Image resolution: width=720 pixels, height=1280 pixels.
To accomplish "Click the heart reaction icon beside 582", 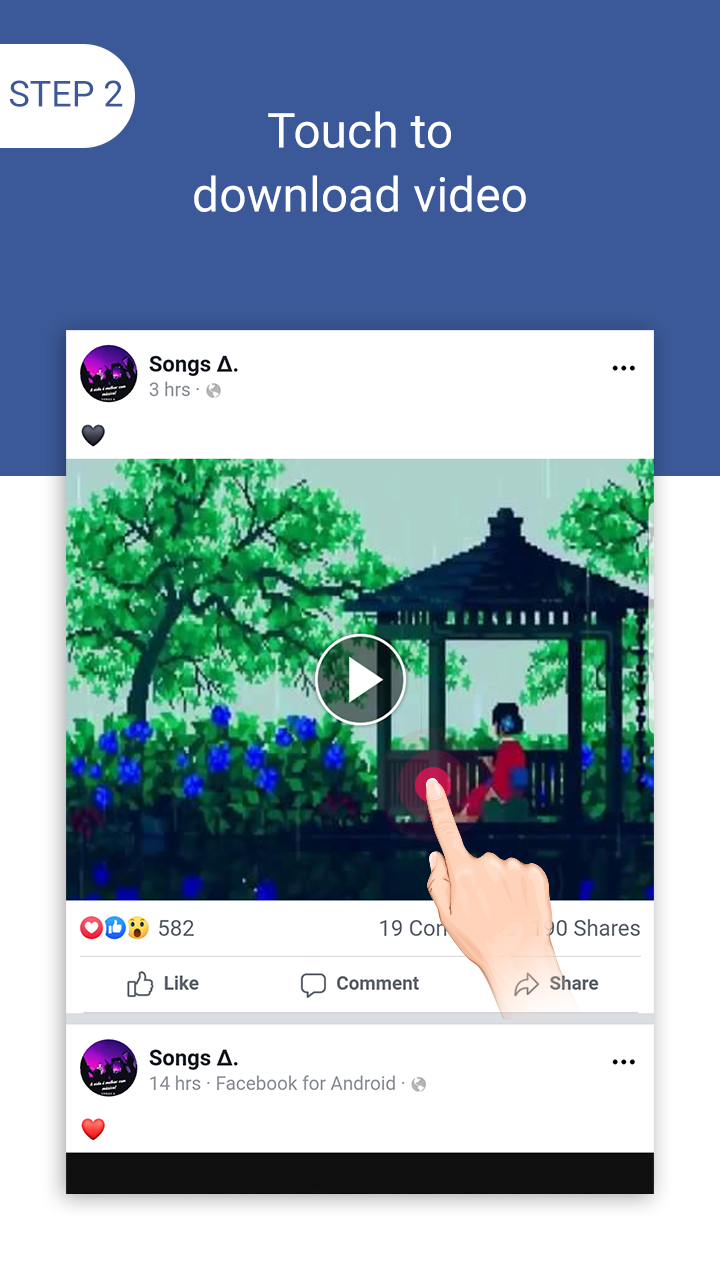I will [91, 928].
